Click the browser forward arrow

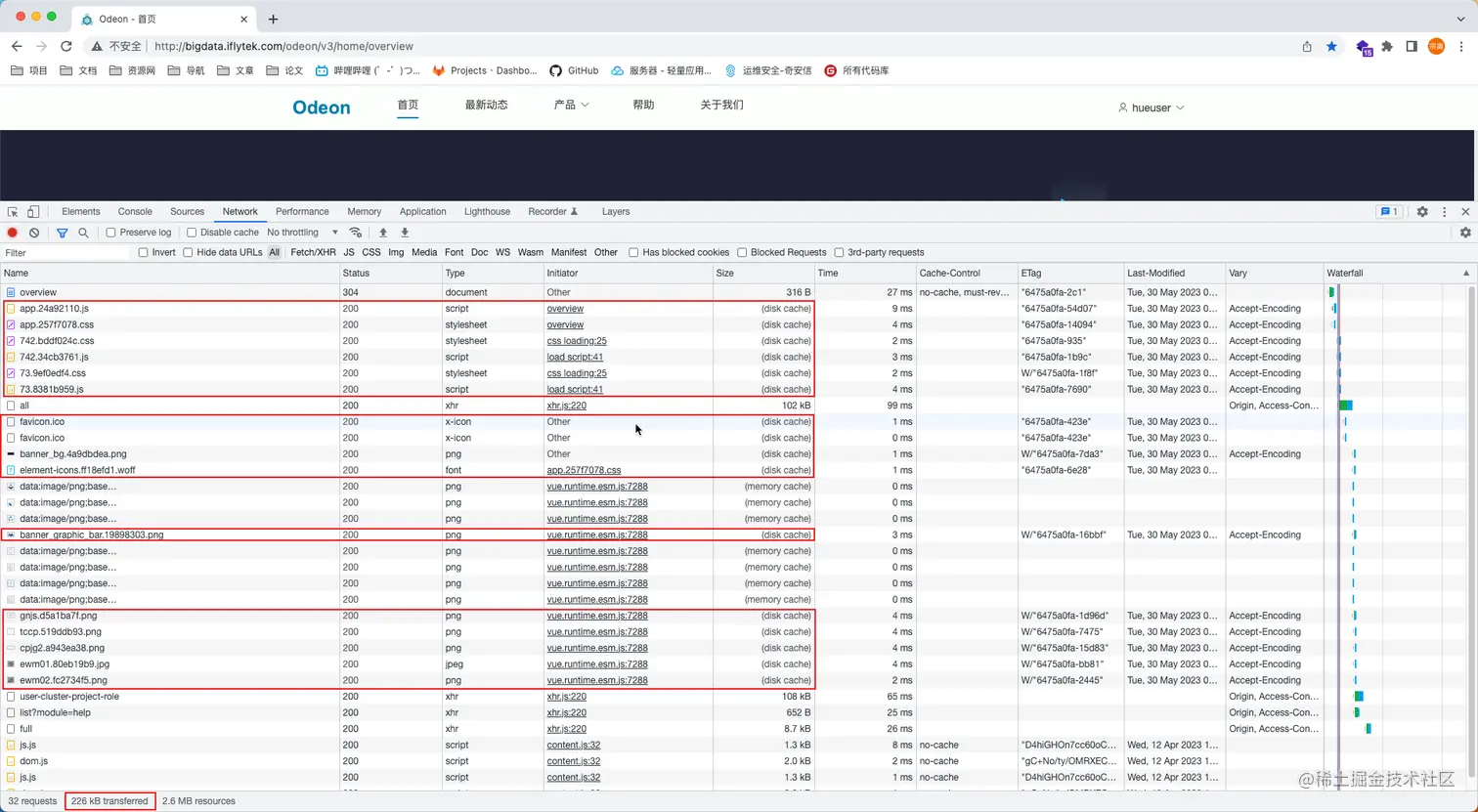pyautogui.click(x=41, y=46)
